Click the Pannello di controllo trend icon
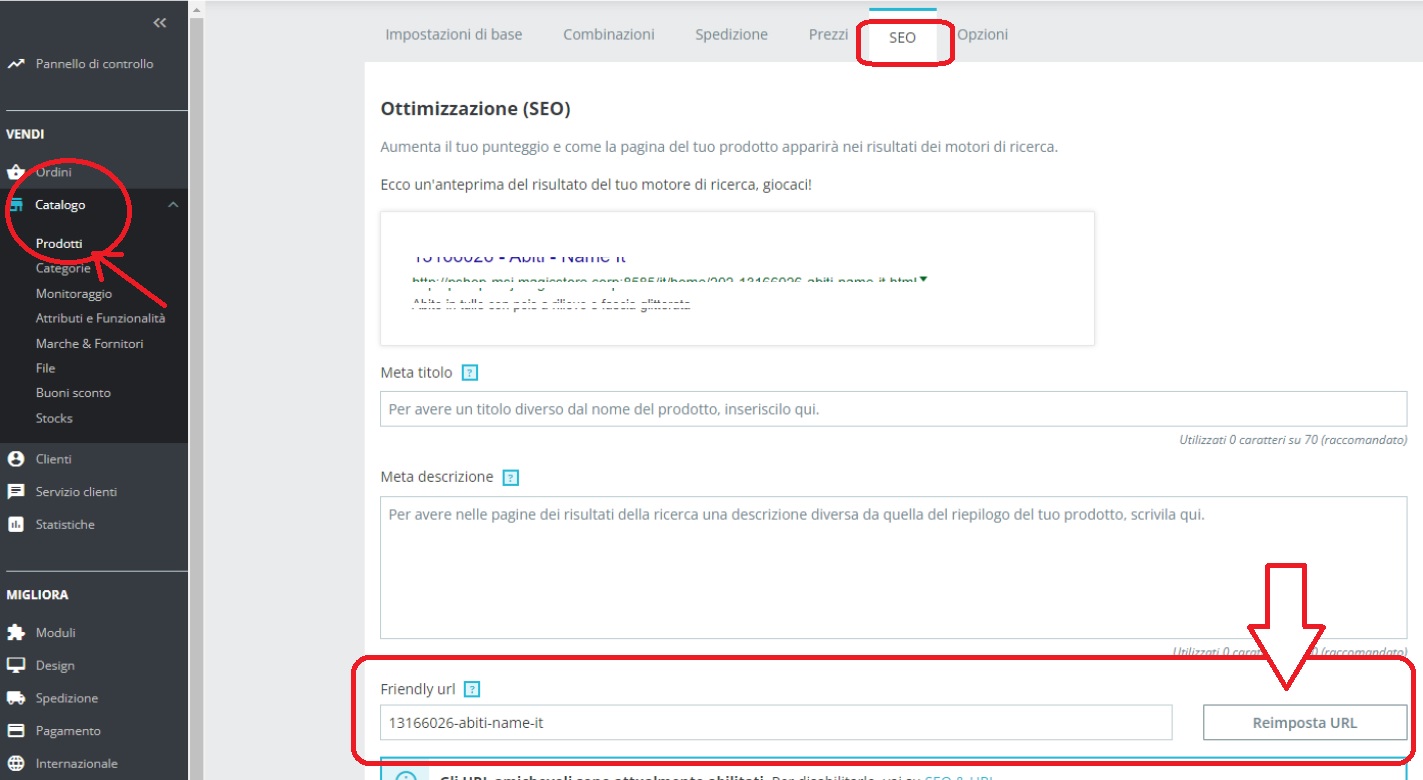The width and height of the screenshot is (1423, 780). tap(15, 64)
